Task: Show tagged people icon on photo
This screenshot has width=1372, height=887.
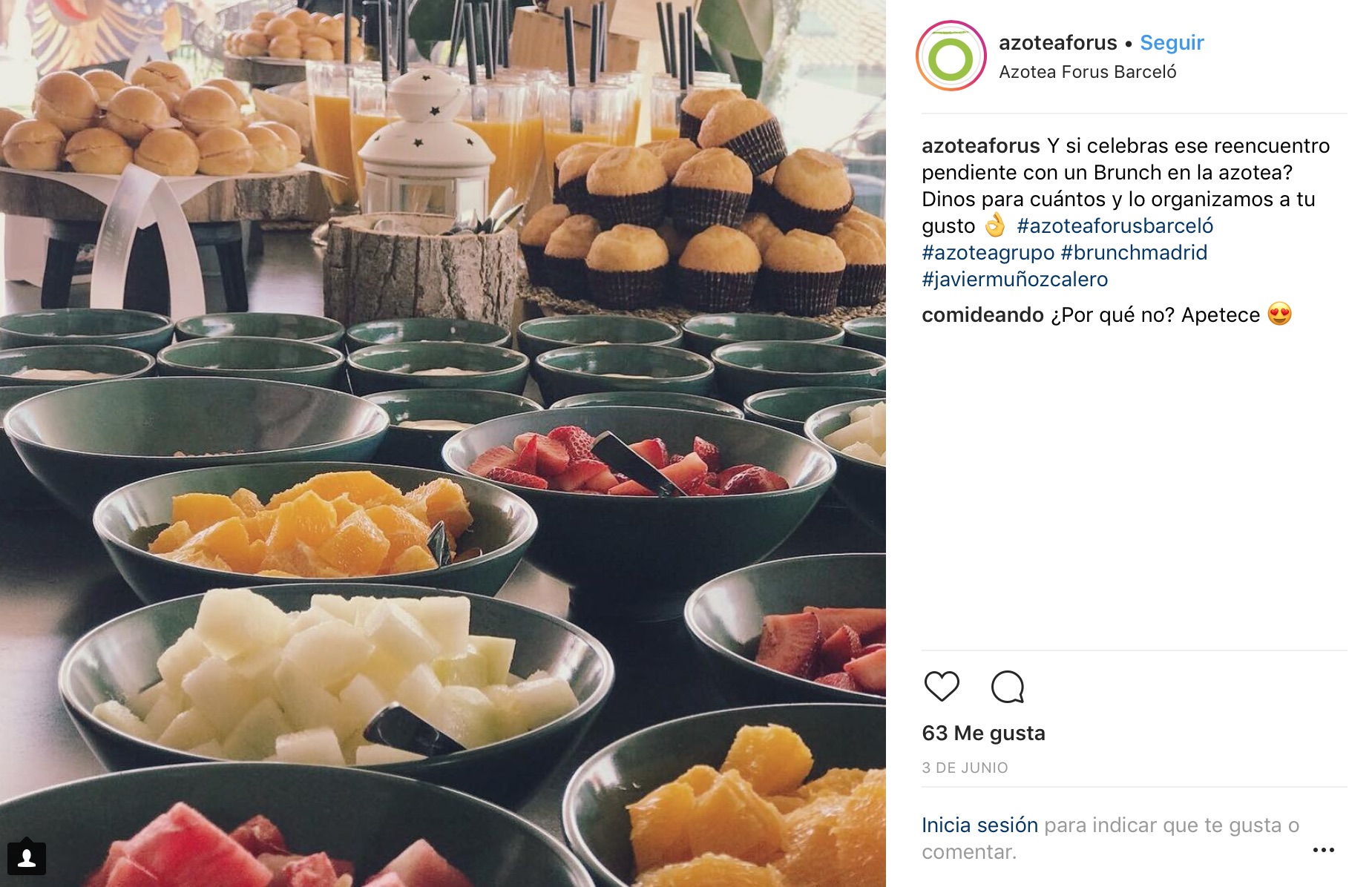Action: coord(27,858)
